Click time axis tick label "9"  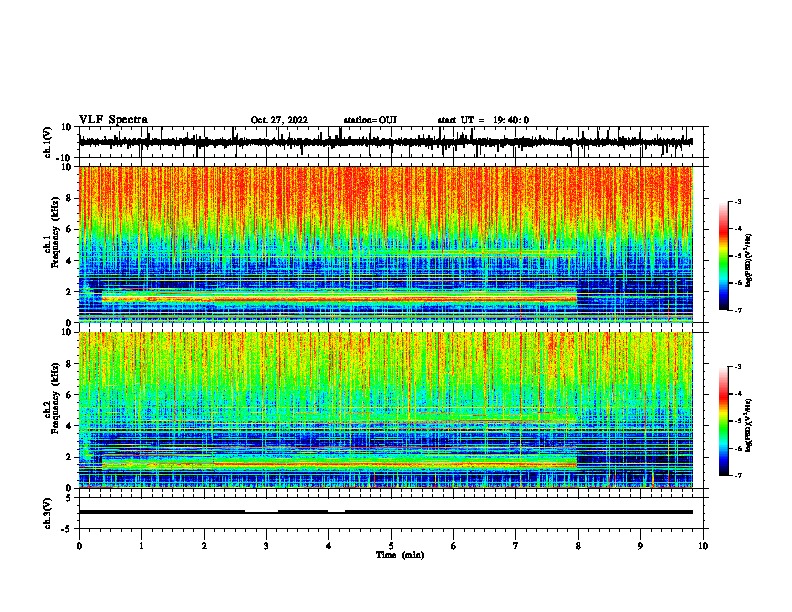pyautogui.click(x=640, y=546)
